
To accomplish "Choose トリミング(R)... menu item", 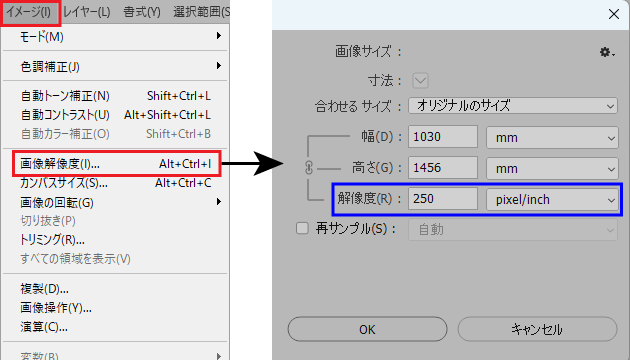I will coord(115,240).
